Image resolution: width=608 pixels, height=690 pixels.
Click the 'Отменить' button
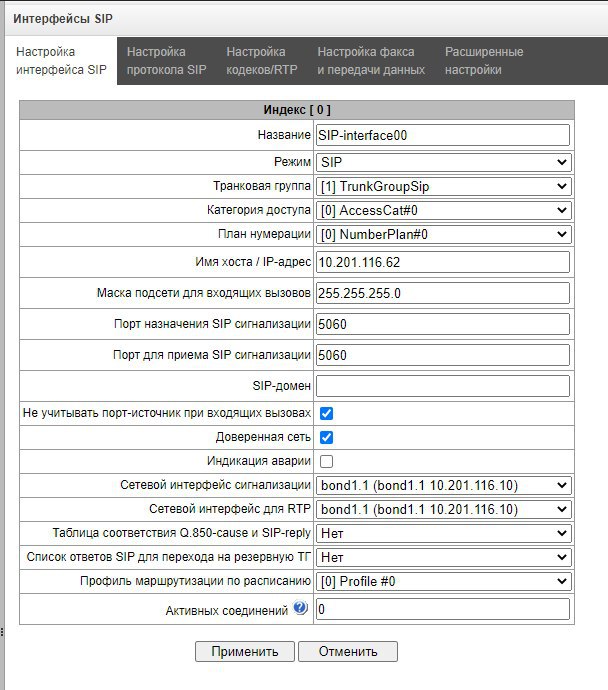[348, 651]
